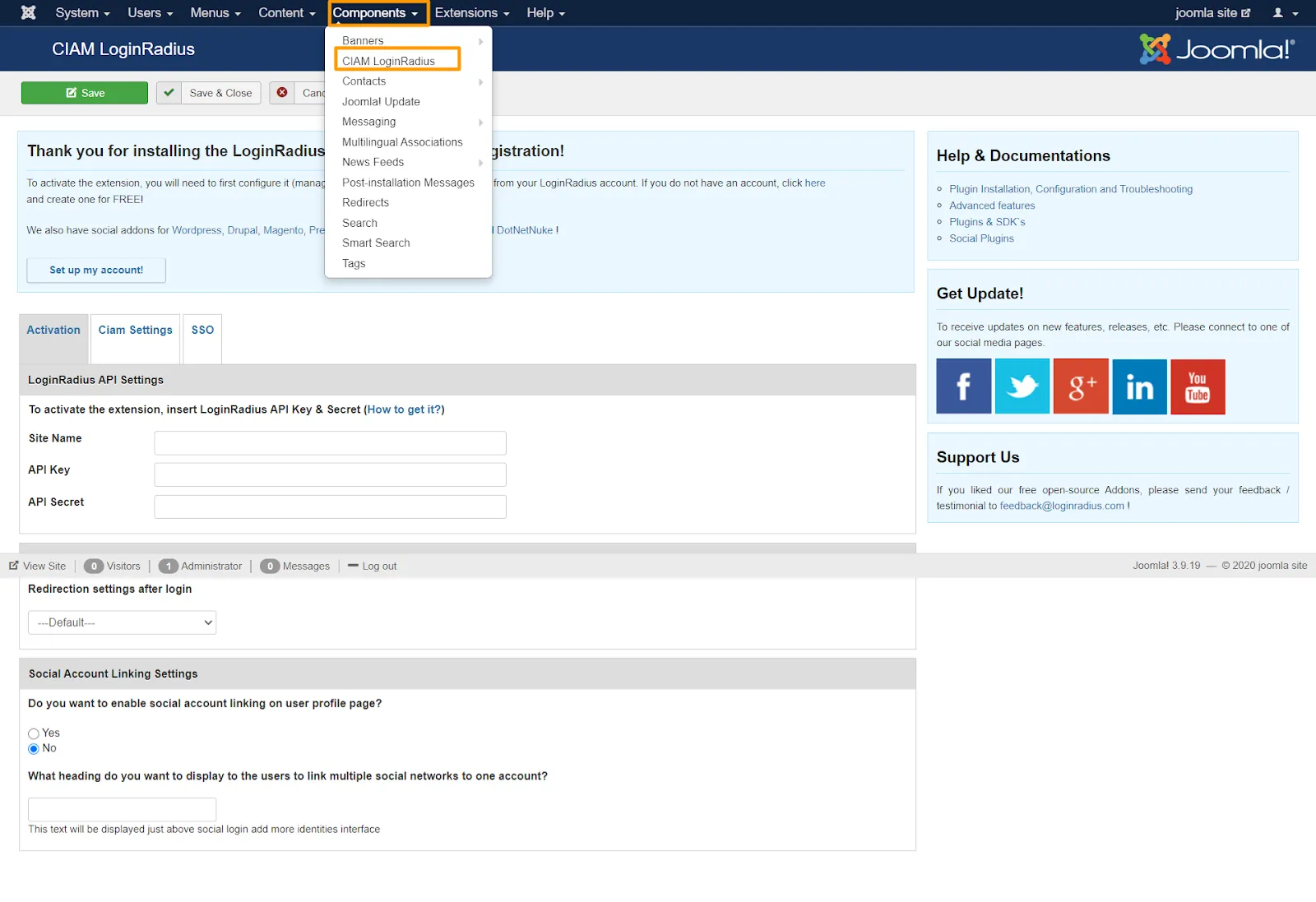Choose Post-installation Messages menu entry
The height and width of the screenshot is (902, 1316).
(408, 183)
